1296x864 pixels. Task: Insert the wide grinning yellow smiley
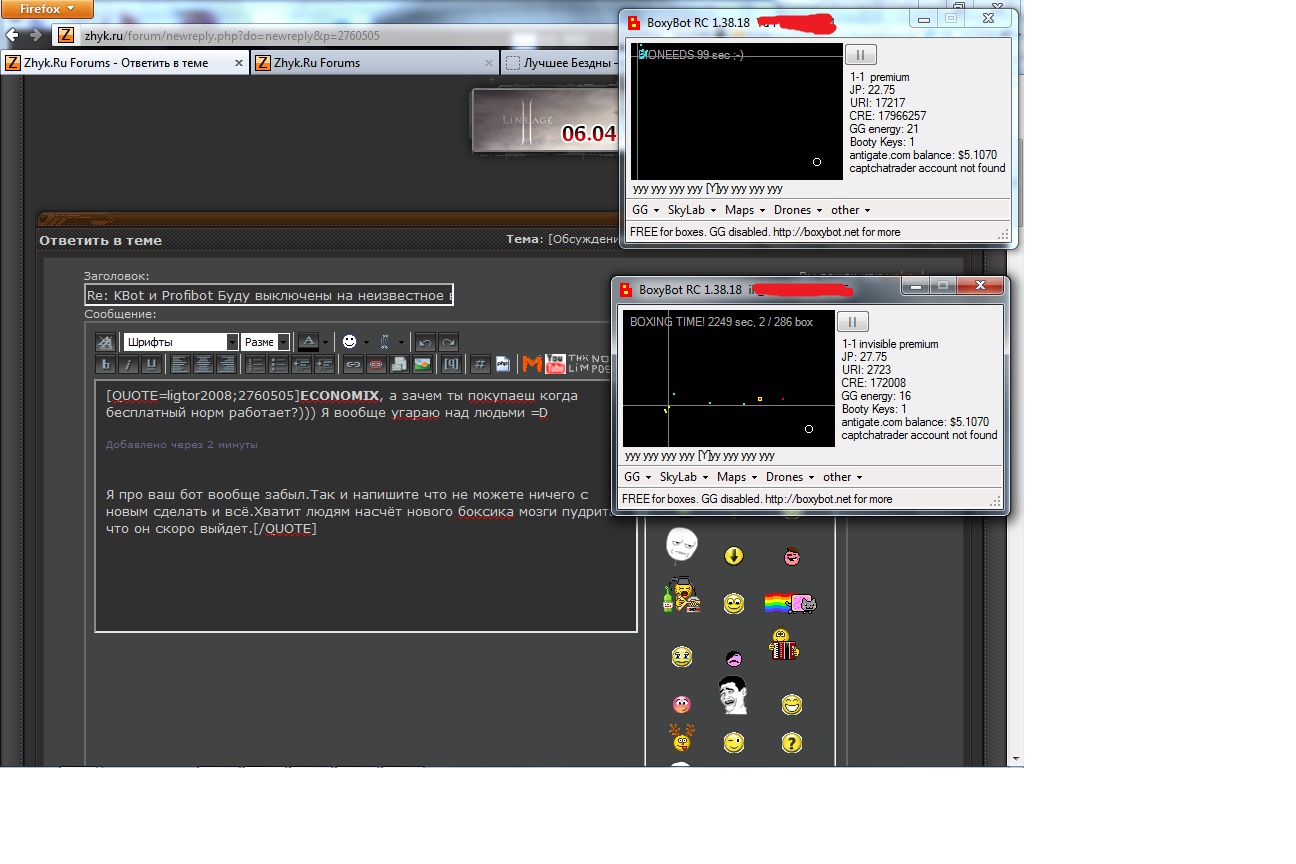(792, 704)
